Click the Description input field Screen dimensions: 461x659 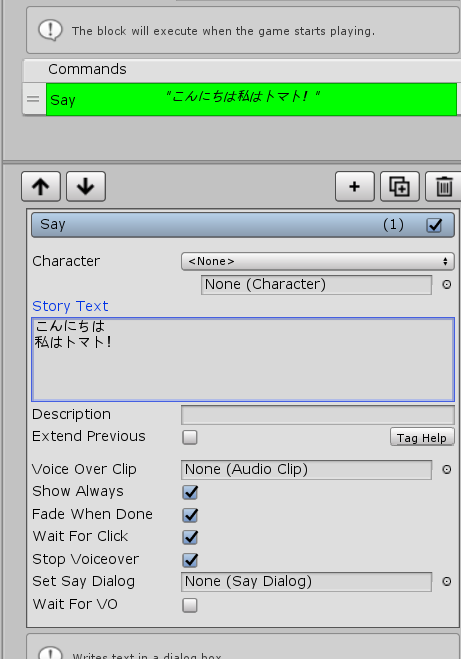318,415
